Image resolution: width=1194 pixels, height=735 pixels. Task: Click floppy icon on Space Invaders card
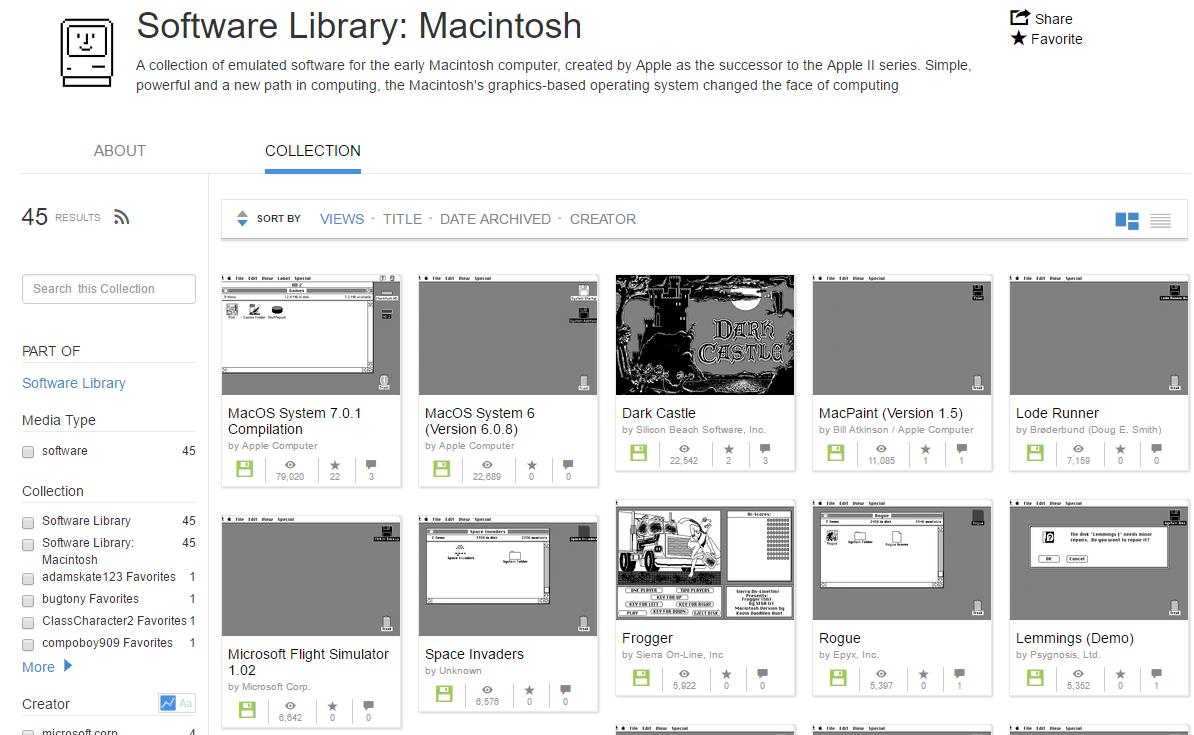(444, 693)
